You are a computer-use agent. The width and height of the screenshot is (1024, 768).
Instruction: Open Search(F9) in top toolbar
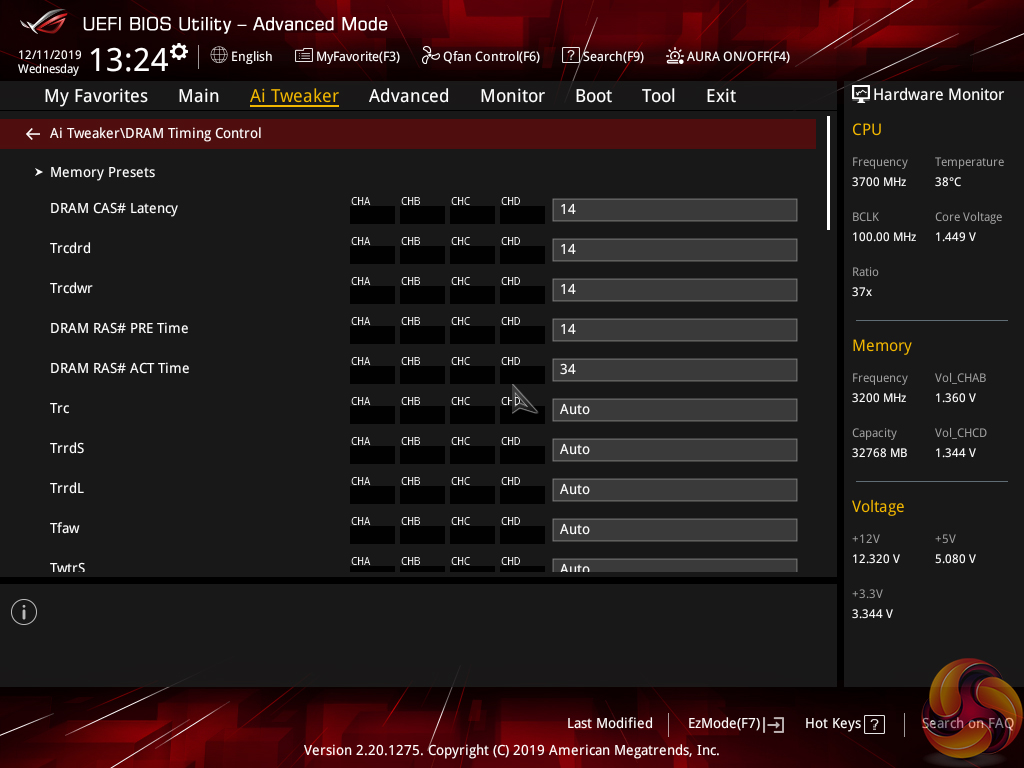pyautogui.click(x=602, y=56)
